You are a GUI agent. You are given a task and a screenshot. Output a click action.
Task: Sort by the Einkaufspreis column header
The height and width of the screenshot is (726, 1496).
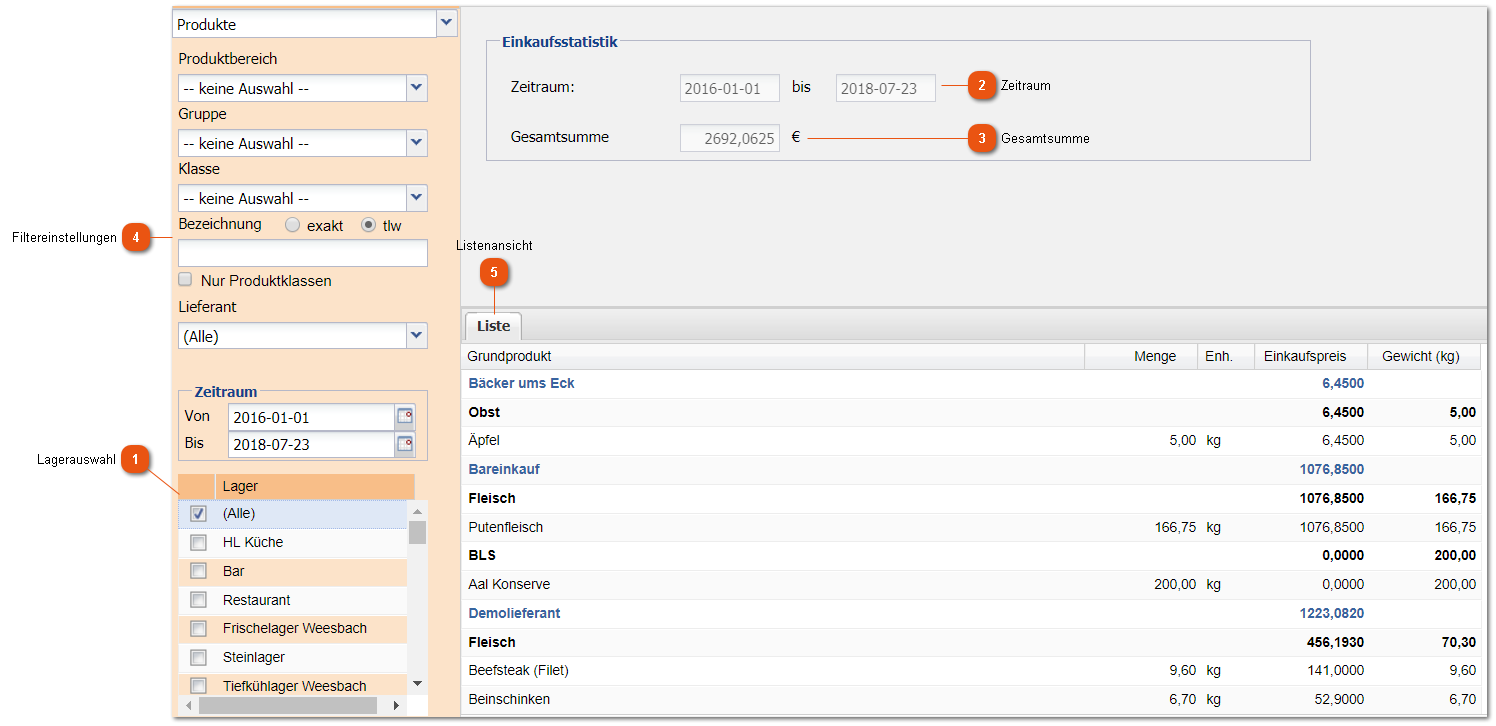pyautogui.click(x=1311, y=356)
